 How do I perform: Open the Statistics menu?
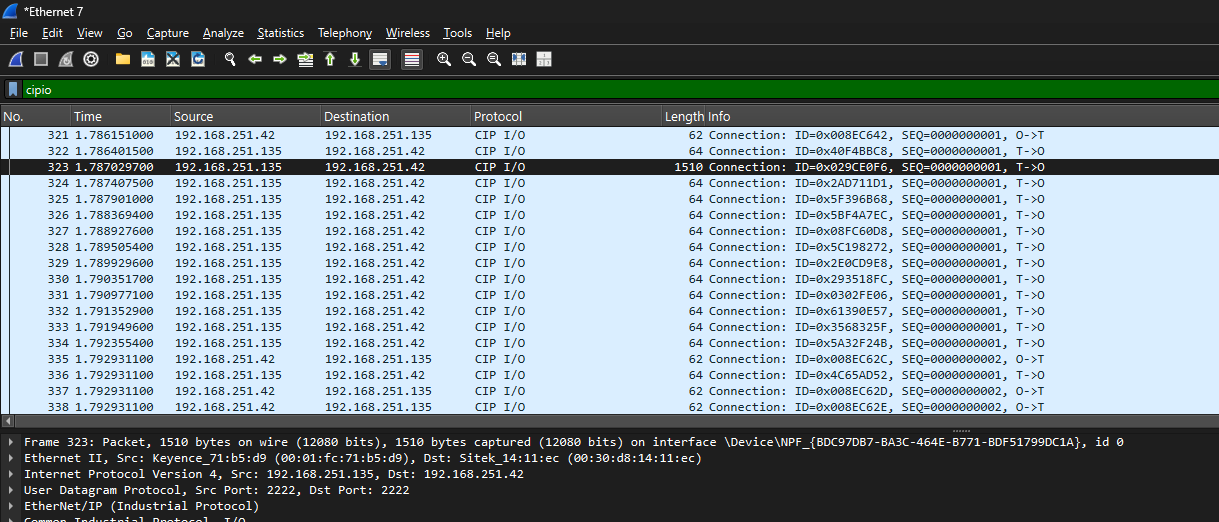pos(281,33)
